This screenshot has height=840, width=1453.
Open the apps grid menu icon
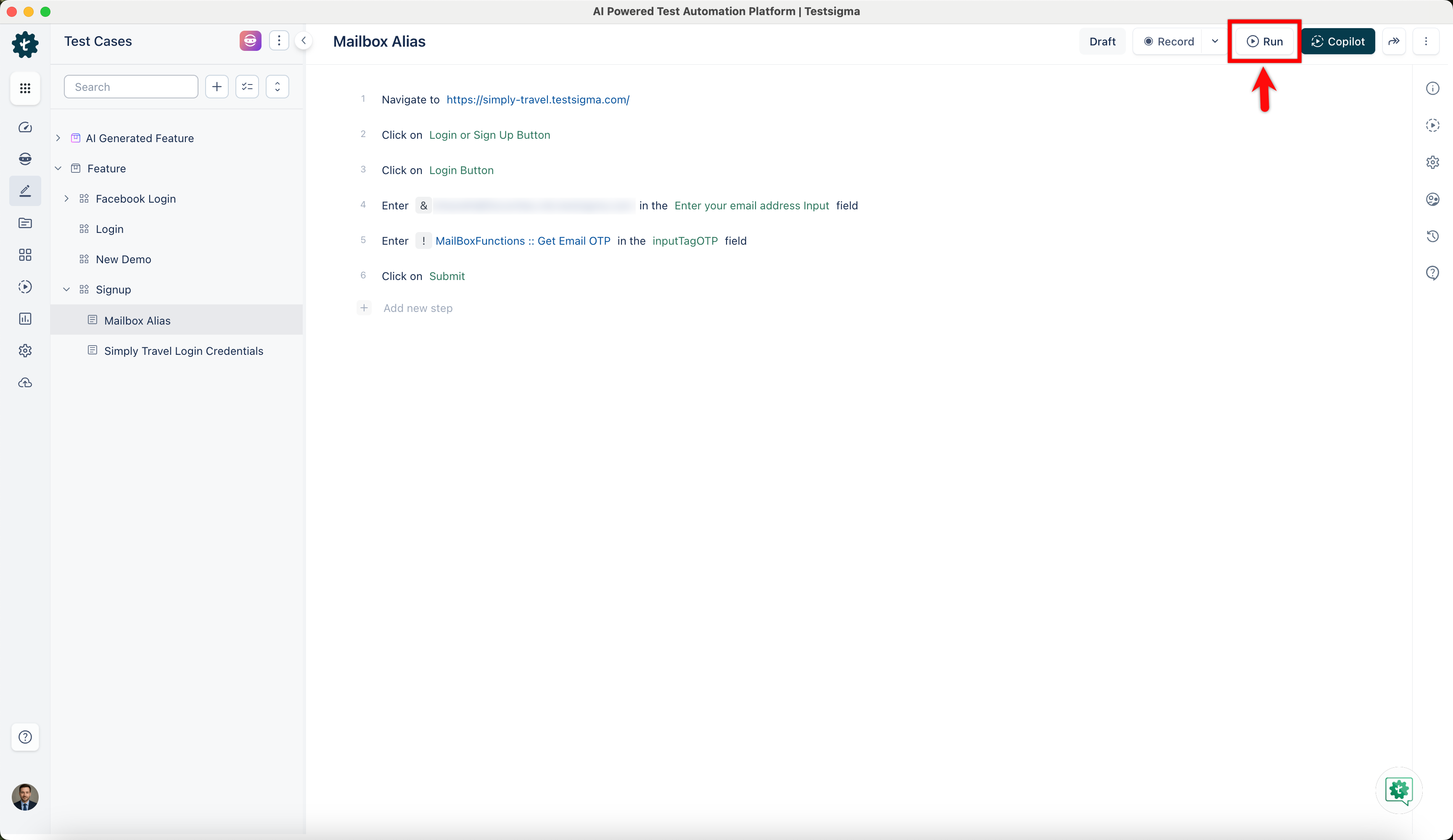click(x=25, y=88)
